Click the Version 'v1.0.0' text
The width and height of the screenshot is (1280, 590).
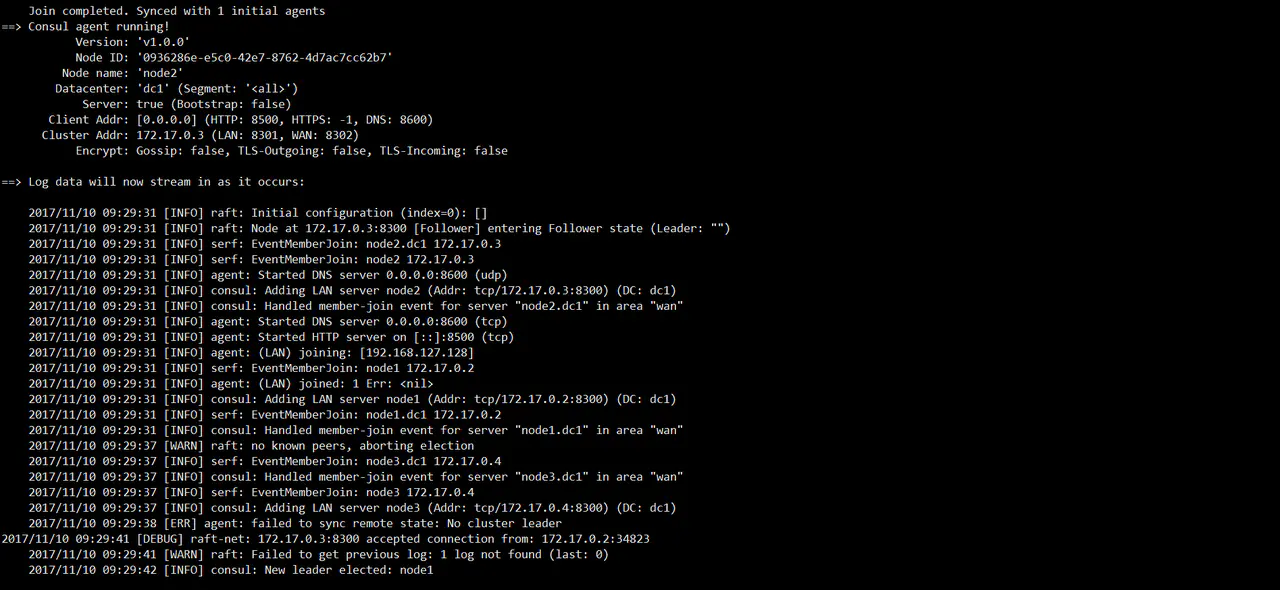pyautogui.click(x=163, y=42)
